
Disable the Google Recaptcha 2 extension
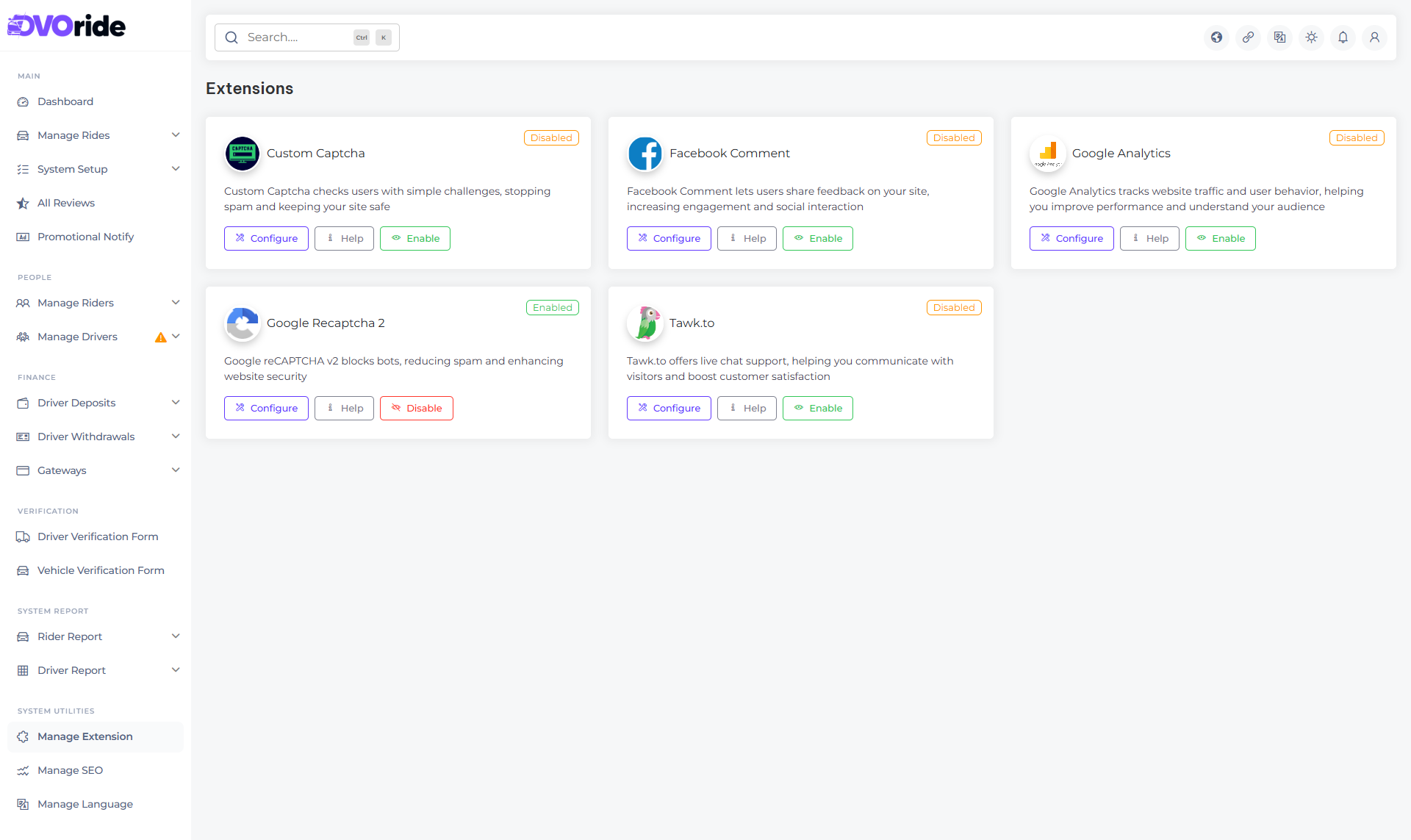(416, 408)
